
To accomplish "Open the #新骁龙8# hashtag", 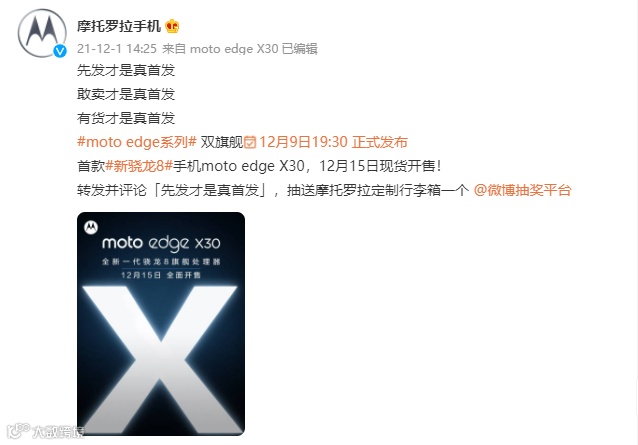I will 139,166.
